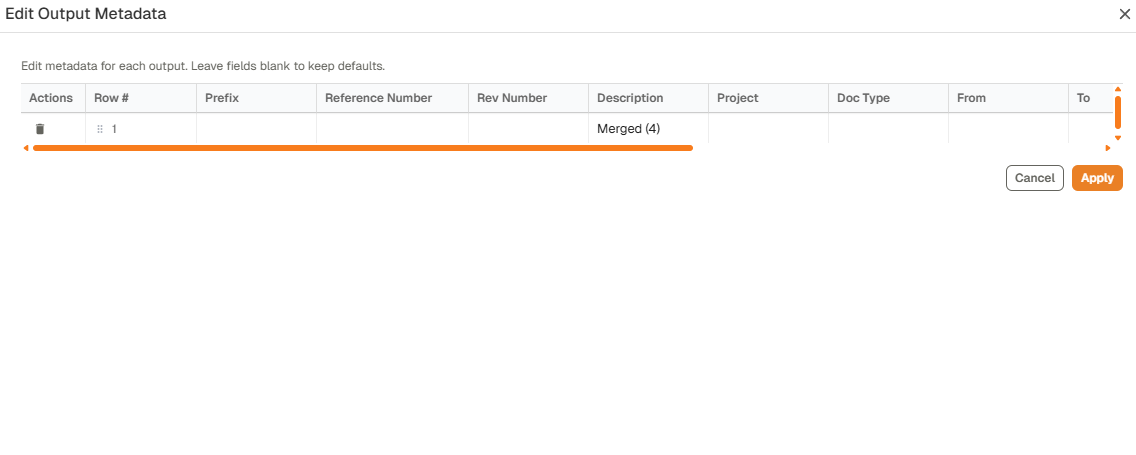Click the horizontal scrollbar's left arrow

click(25, 148)
